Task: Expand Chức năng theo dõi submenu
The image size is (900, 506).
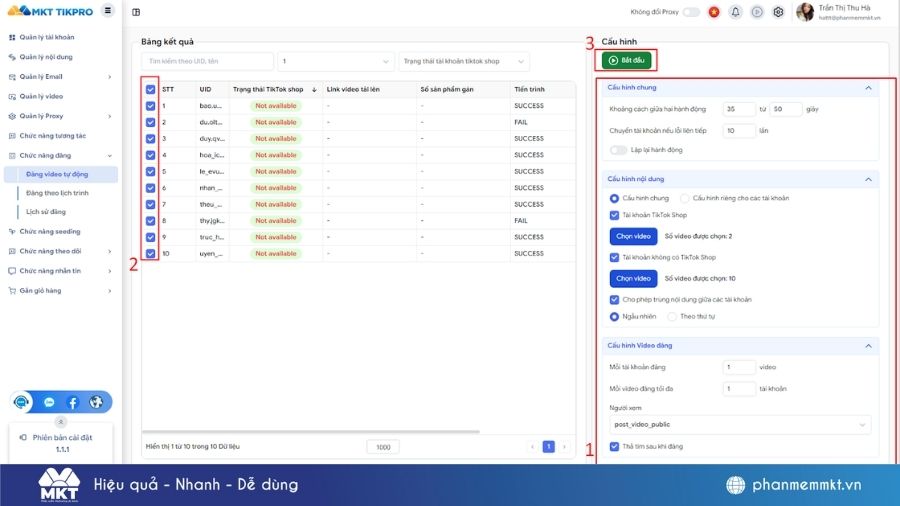Action: [110, 251]
